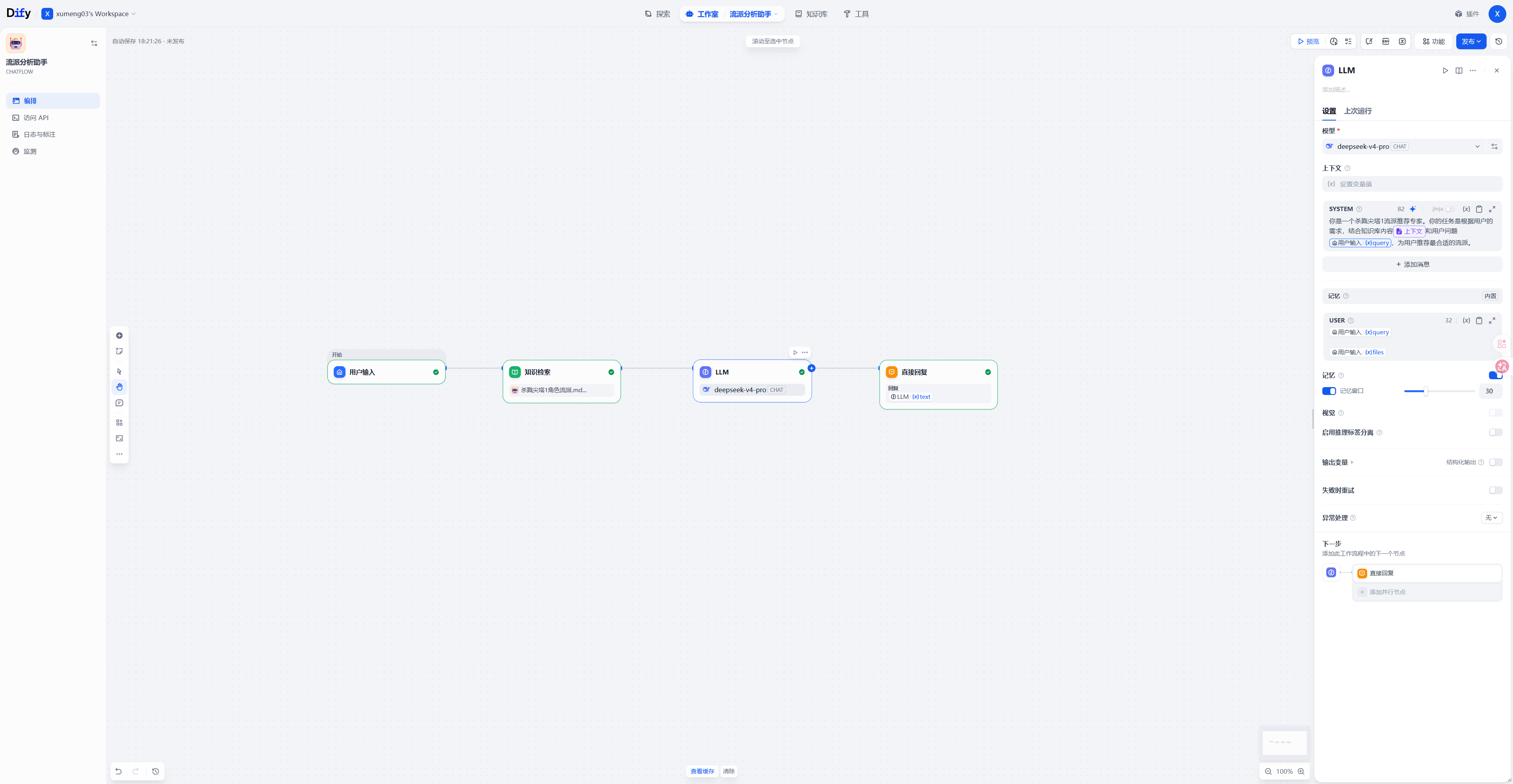The height and width of the screenshot is (784, 1513).
Task: Expand the 输出变量 section
Action: (x=1337, y=462)
